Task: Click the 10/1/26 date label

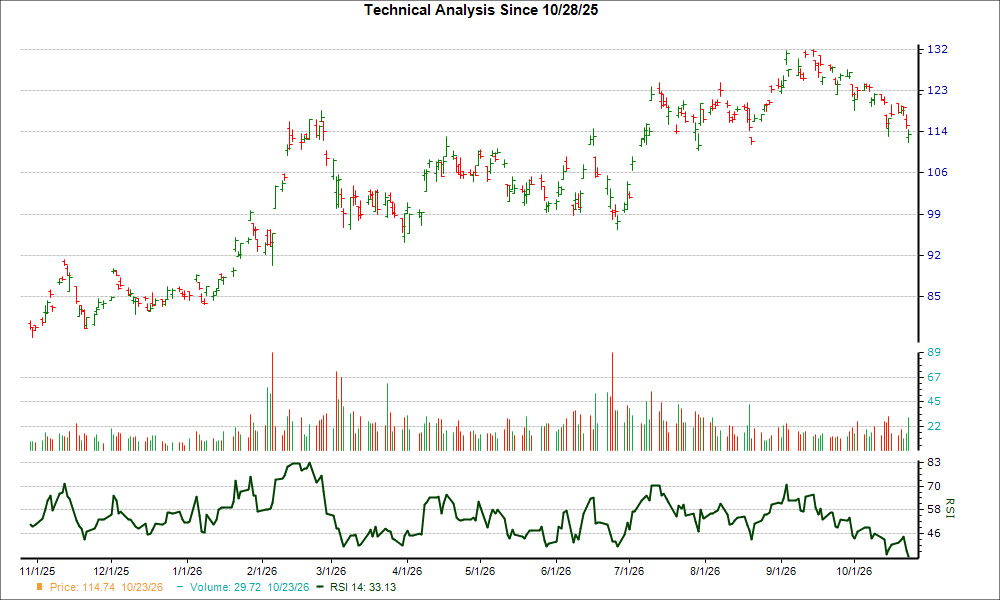Action: tap(854, 571)
